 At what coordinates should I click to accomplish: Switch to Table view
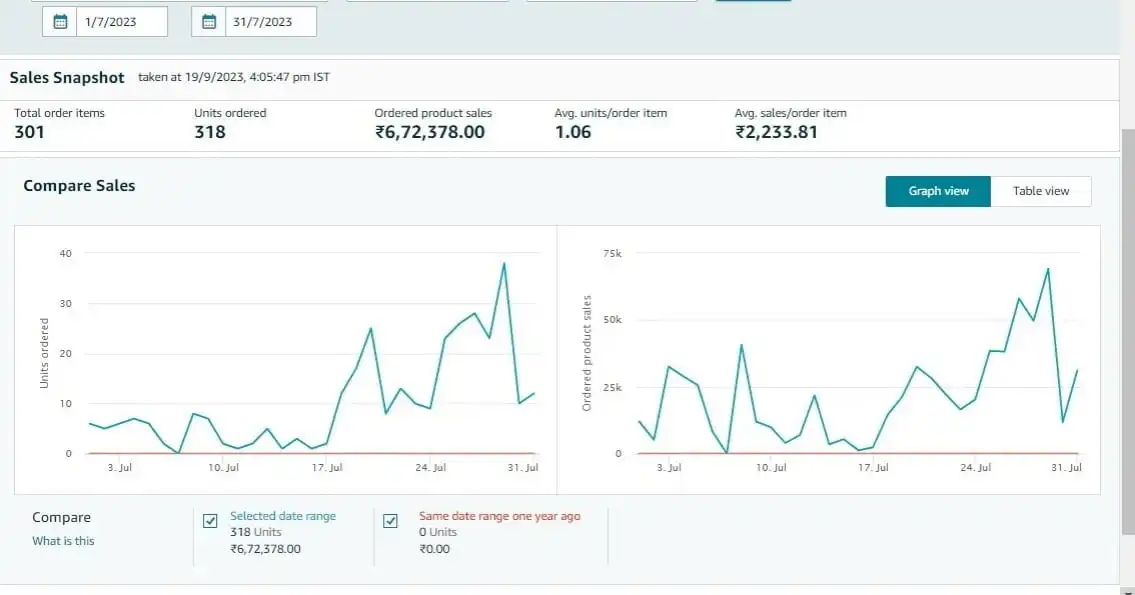pyautogui.click(x=1040, y=191)
